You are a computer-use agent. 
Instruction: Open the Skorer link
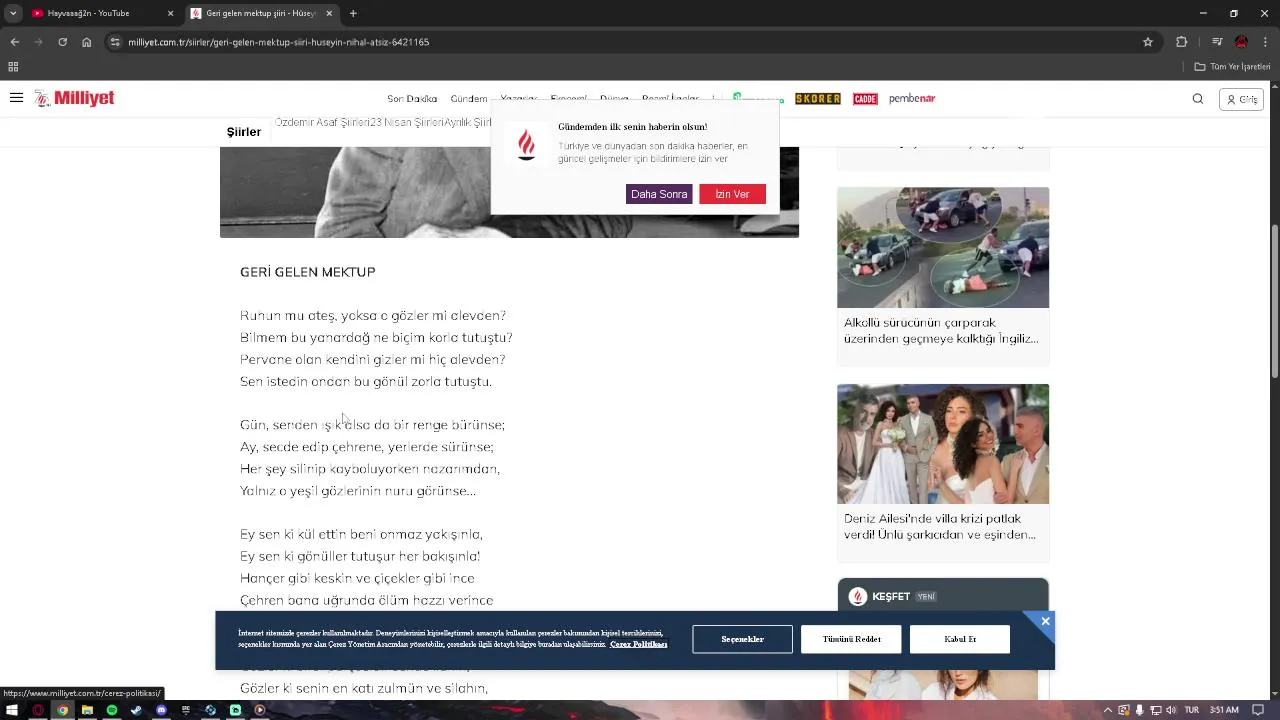coord(818,99)
